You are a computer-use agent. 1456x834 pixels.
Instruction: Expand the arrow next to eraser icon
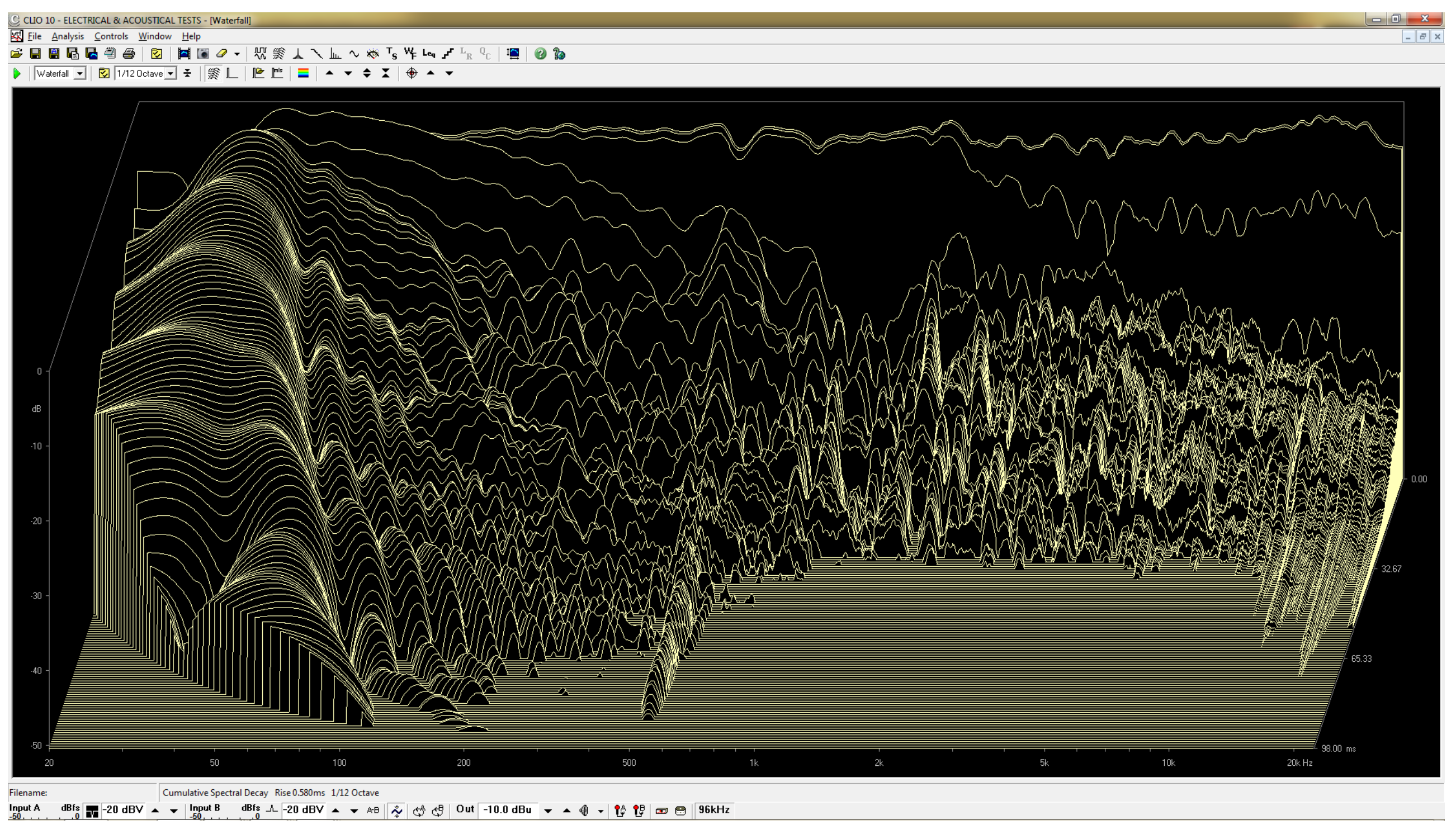click(237, 54)
